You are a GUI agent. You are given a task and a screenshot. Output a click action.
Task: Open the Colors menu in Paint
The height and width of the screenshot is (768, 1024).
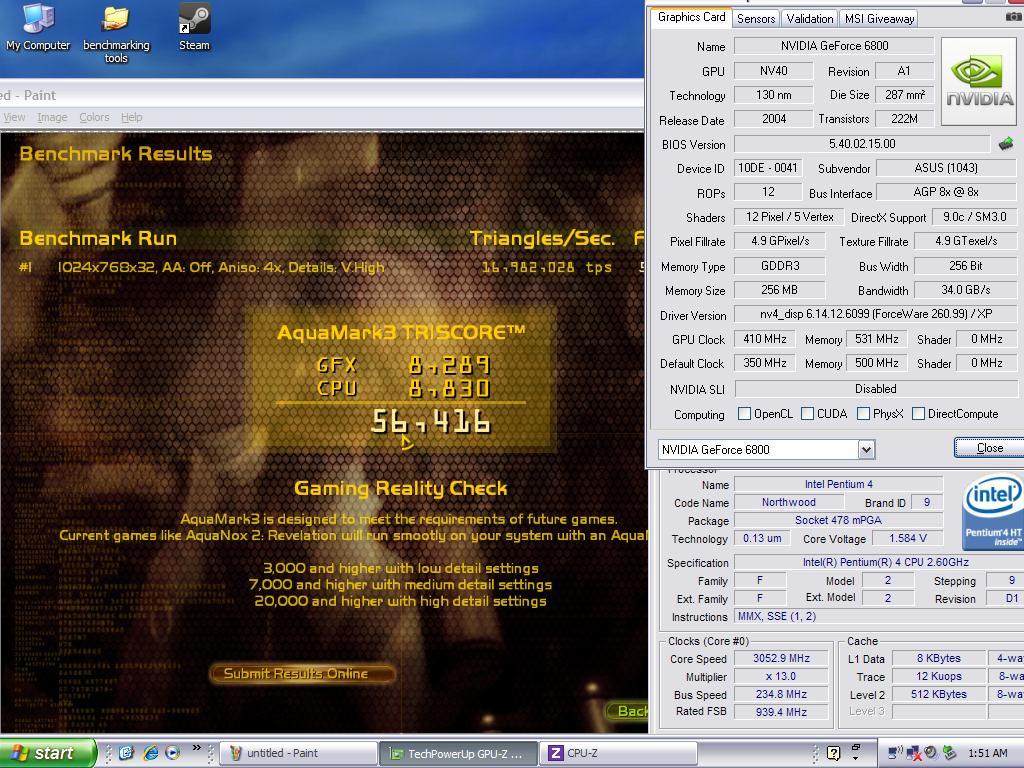[x=94, y=118]
